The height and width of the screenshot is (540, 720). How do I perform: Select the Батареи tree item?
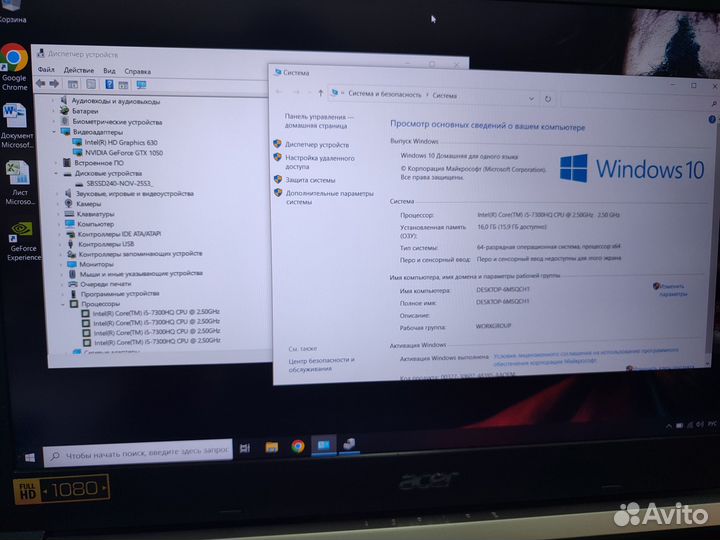(85, 111)
